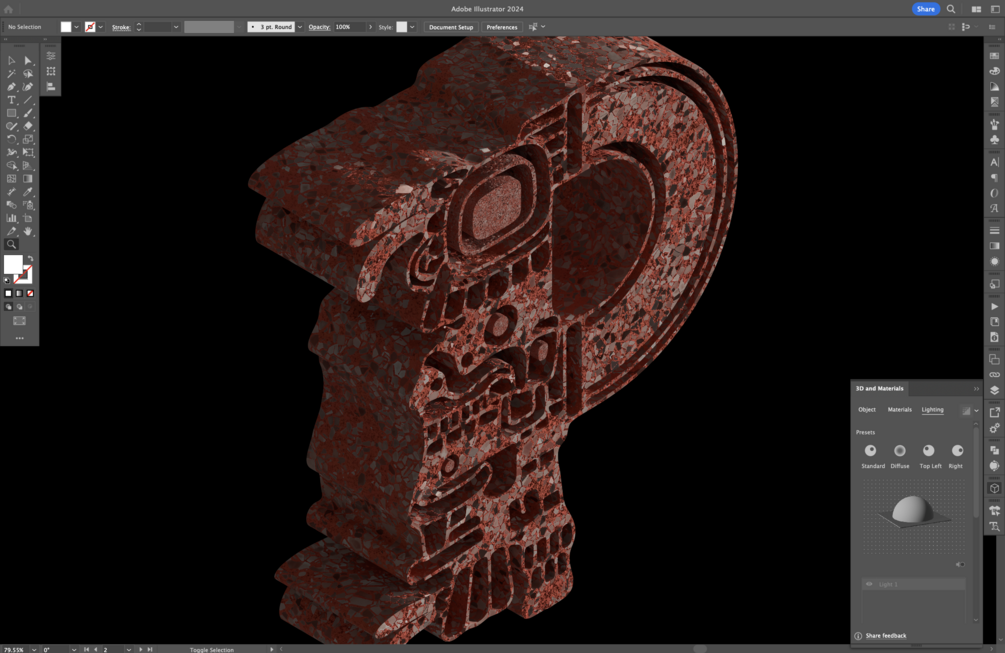Expand the Opacity slider arrow

370,27
